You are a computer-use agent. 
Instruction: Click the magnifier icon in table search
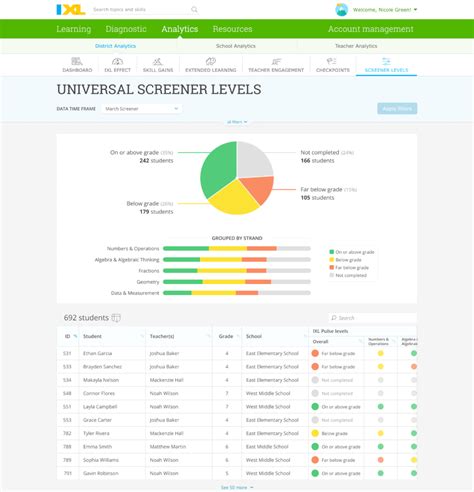[334, 318]
